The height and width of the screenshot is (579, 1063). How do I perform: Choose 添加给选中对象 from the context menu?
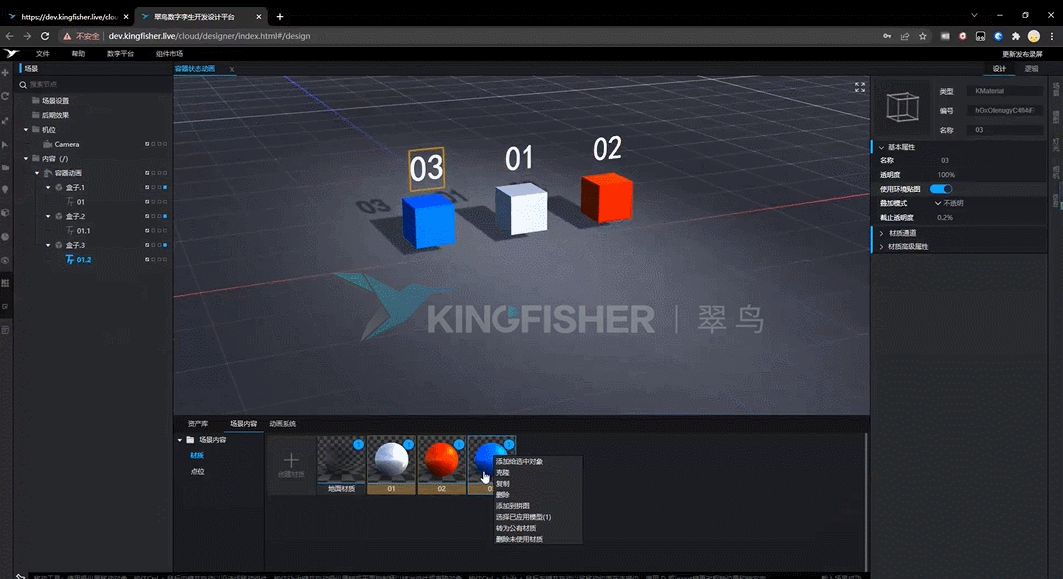(519, 462)
